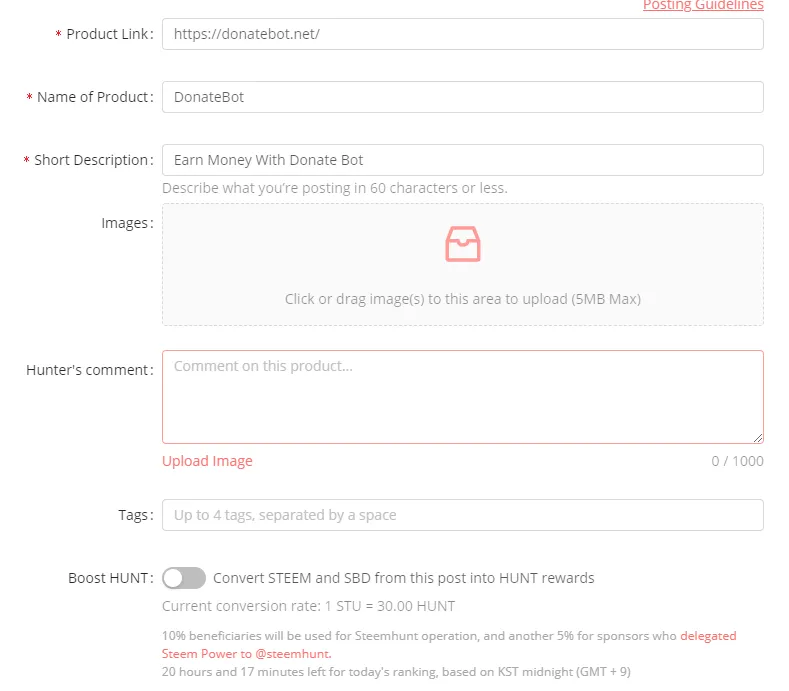Click the inbox upload icon in Images area

(x=462, y=244)
